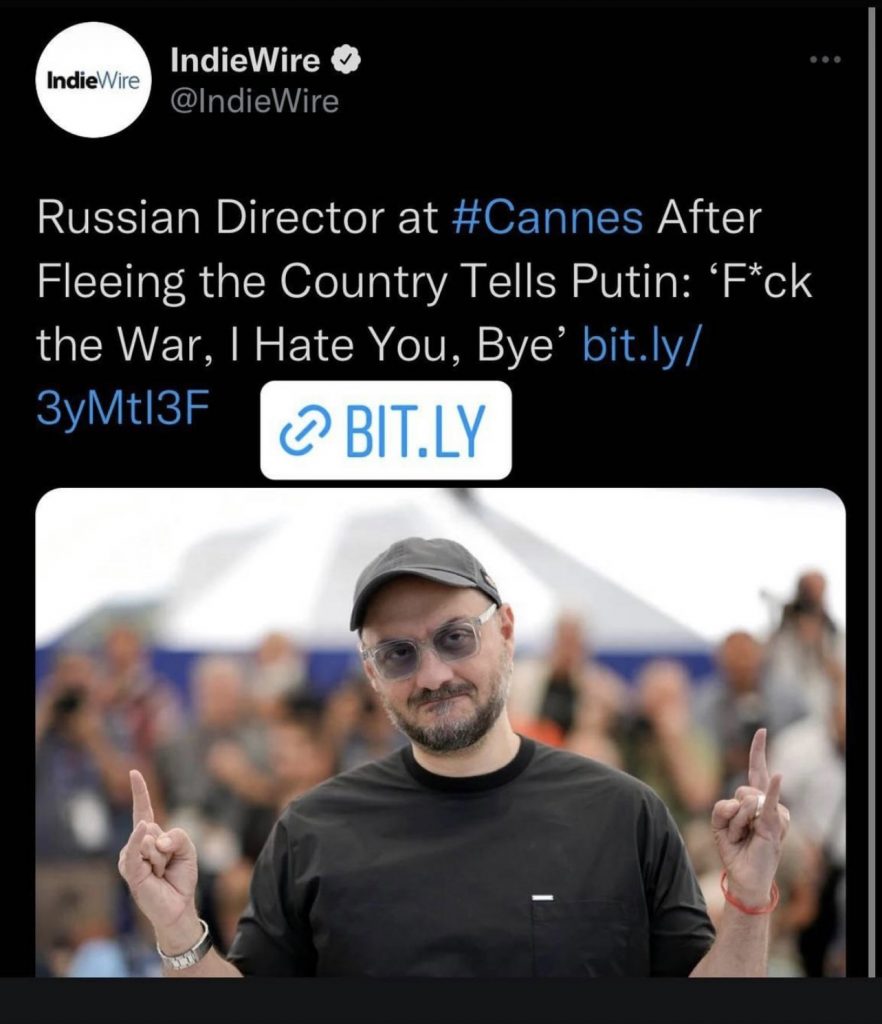Click the black cap in the photo
Screen dimensions: 882x1024
(x=423, y=577)
